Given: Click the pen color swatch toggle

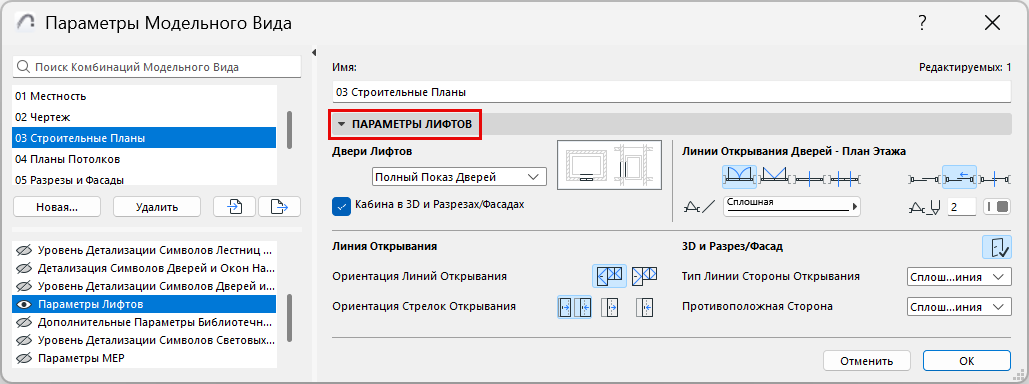Looking at the screenshot, I should click(997, 207).
